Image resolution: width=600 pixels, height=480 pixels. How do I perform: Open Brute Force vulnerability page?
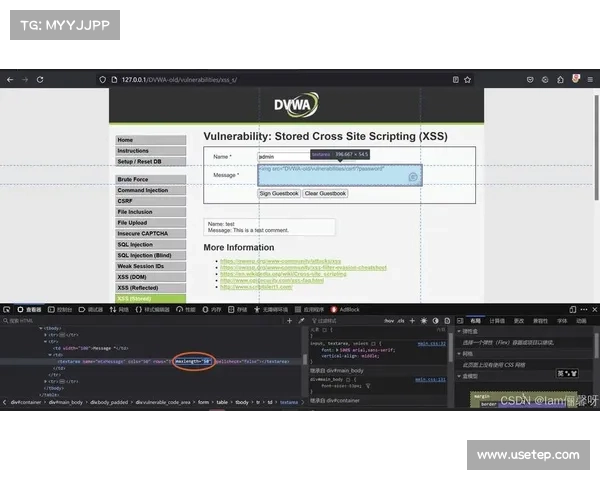pos(151,179)
